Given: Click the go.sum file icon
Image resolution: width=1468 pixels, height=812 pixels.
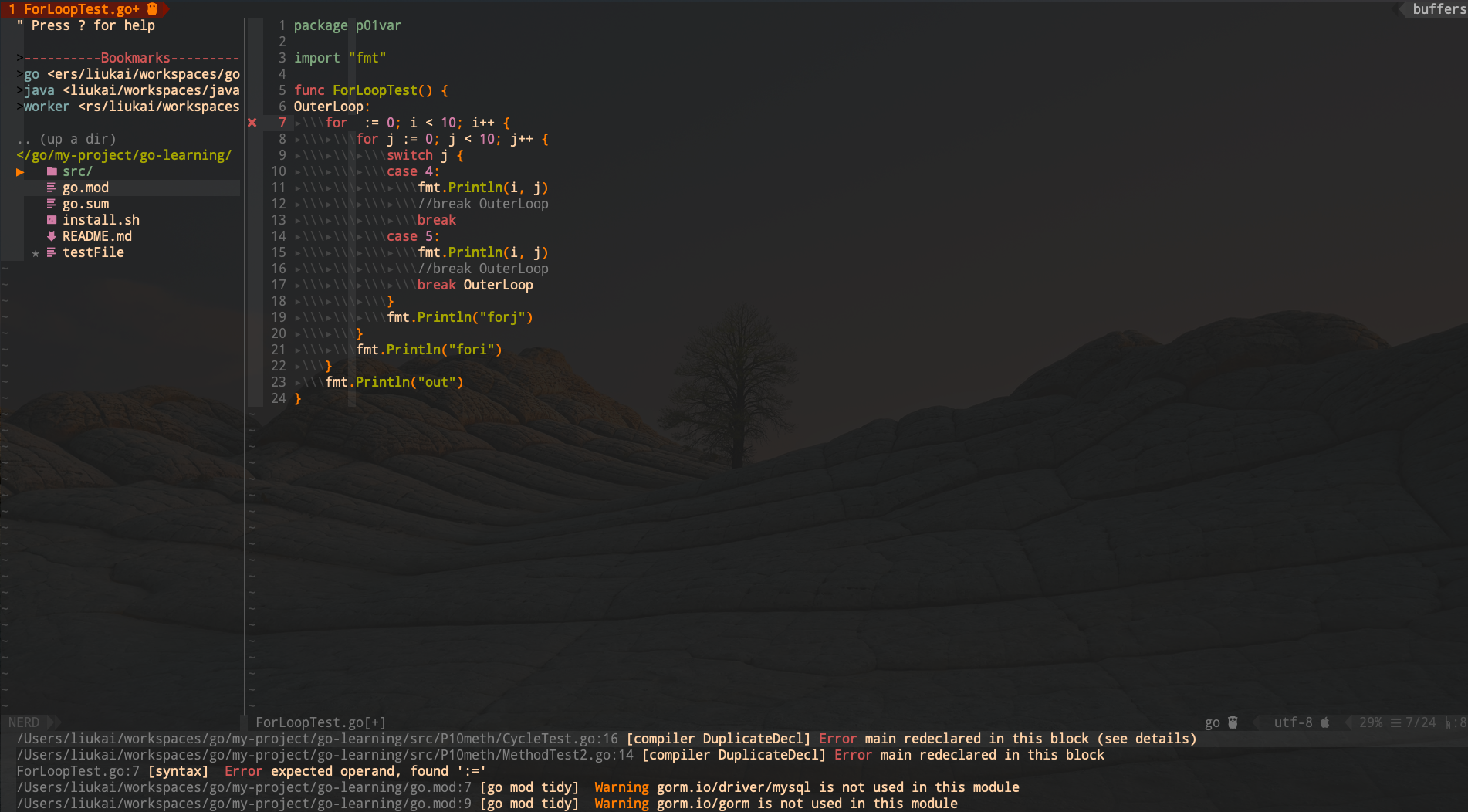Looking at the screenshot, I should click(x=52, y=204).
